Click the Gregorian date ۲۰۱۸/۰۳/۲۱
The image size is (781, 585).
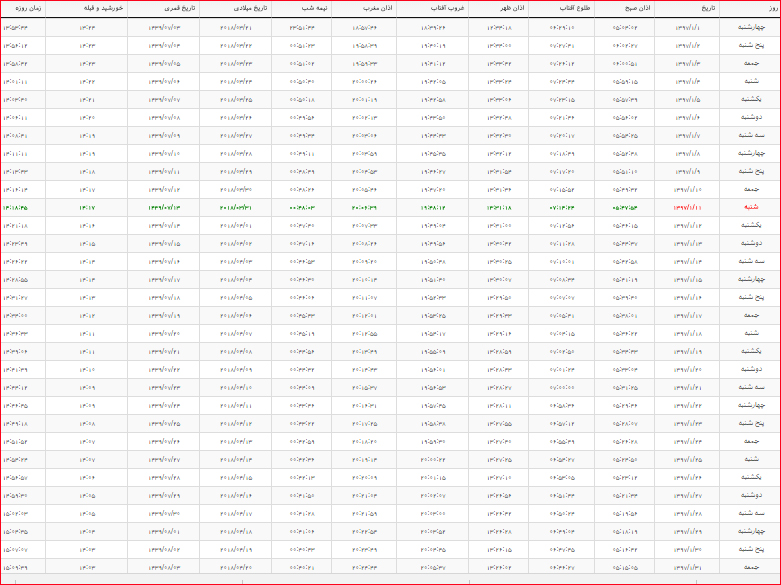coord(236,27)
